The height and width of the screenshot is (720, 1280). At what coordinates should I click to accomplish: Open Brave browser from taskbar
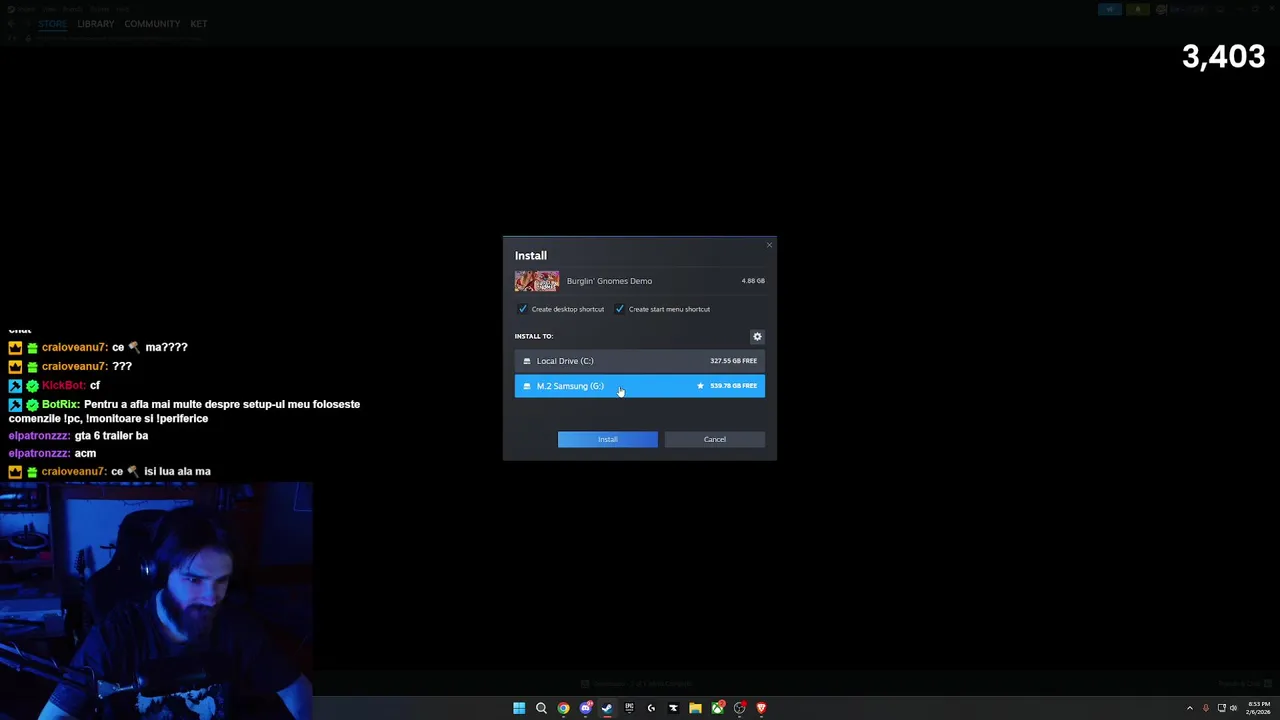pos(761,708)
